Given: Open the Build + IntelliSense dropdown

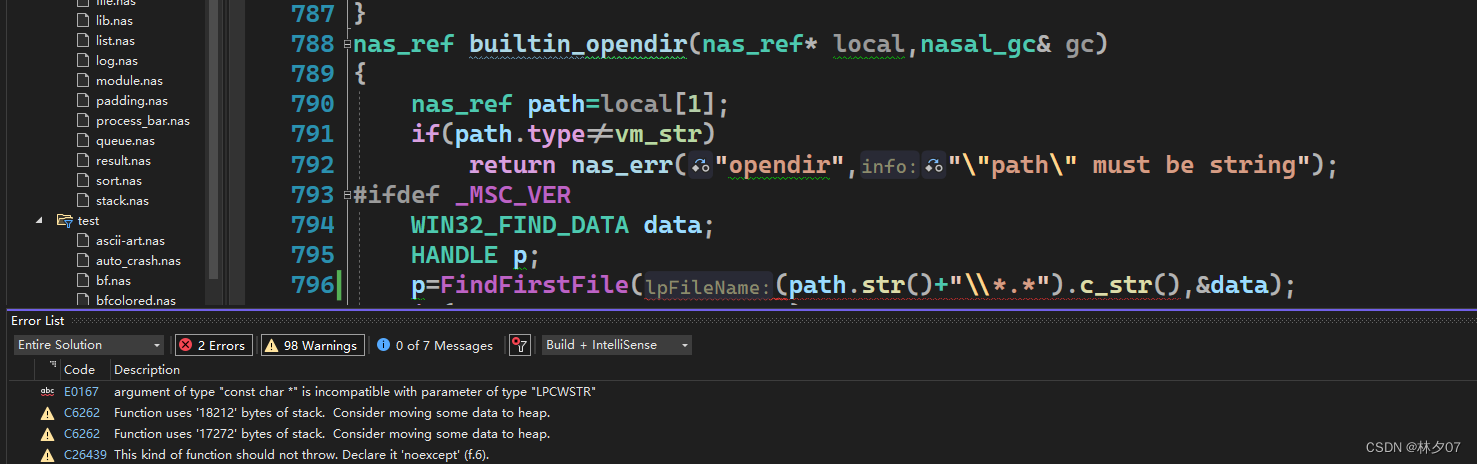Looking at the screenshot, I should (616, 345).
